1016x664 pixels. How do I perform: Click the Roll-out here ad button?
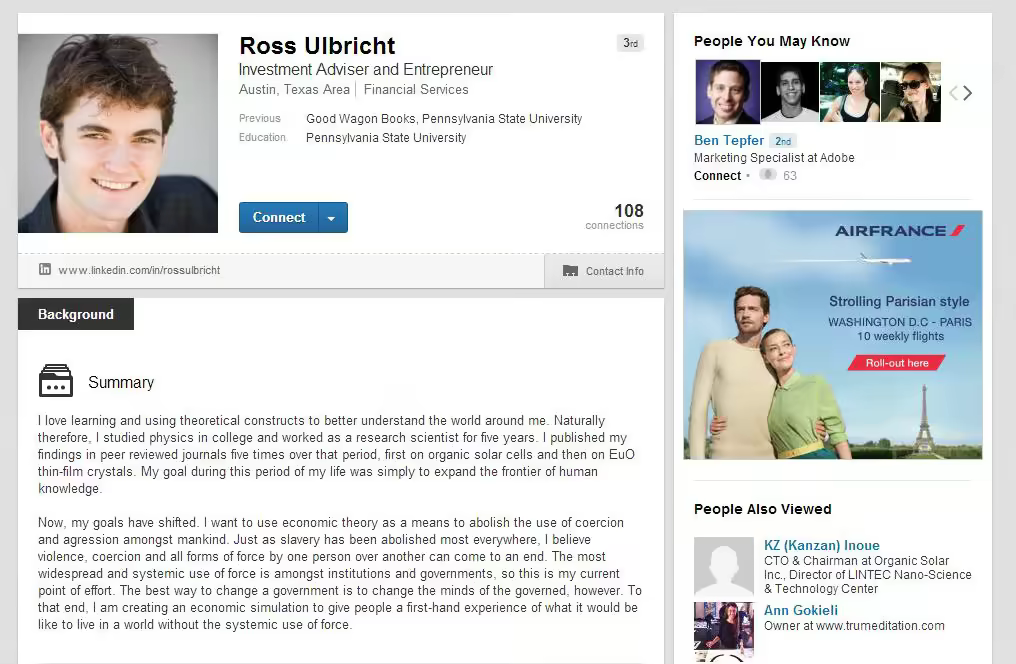click(x=896, y=363)
